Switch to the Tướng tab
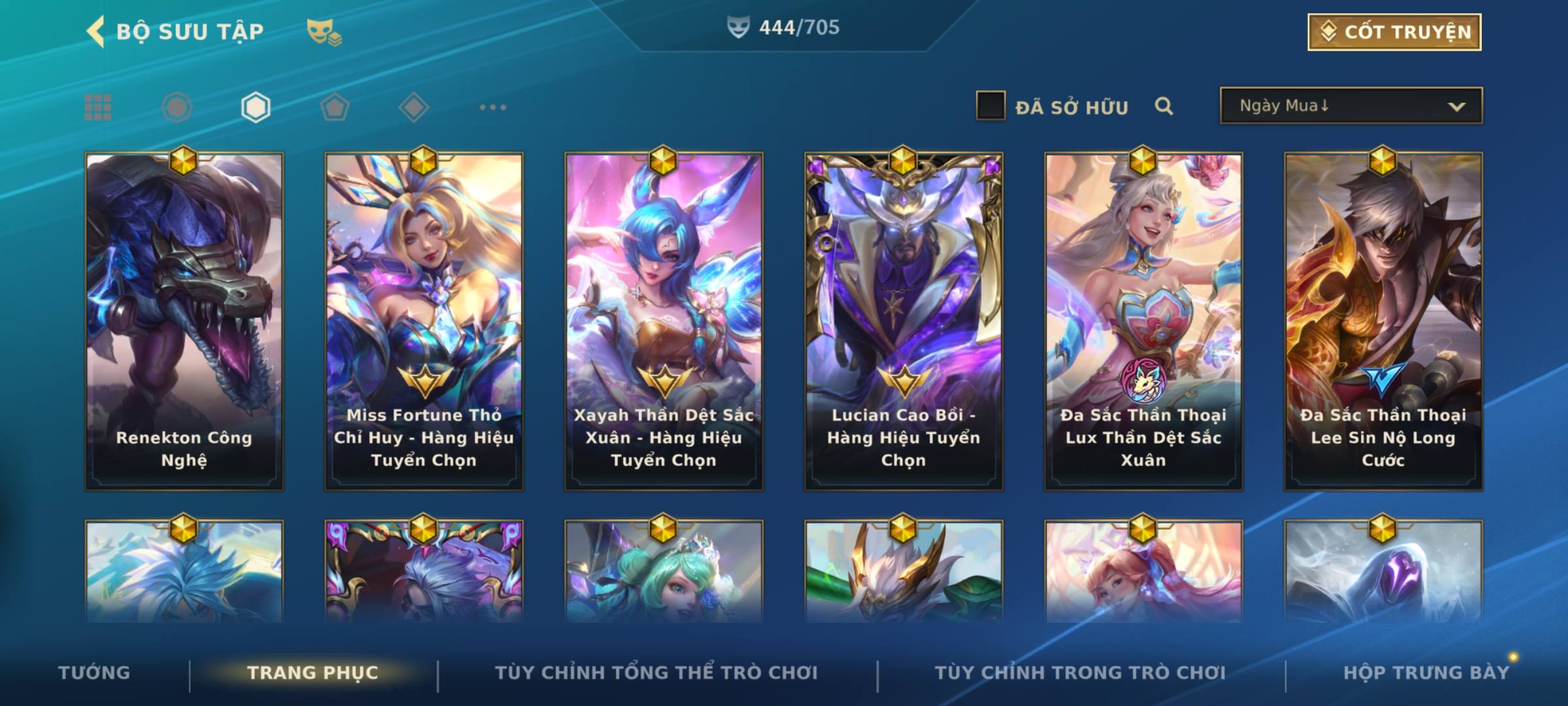 94,673
